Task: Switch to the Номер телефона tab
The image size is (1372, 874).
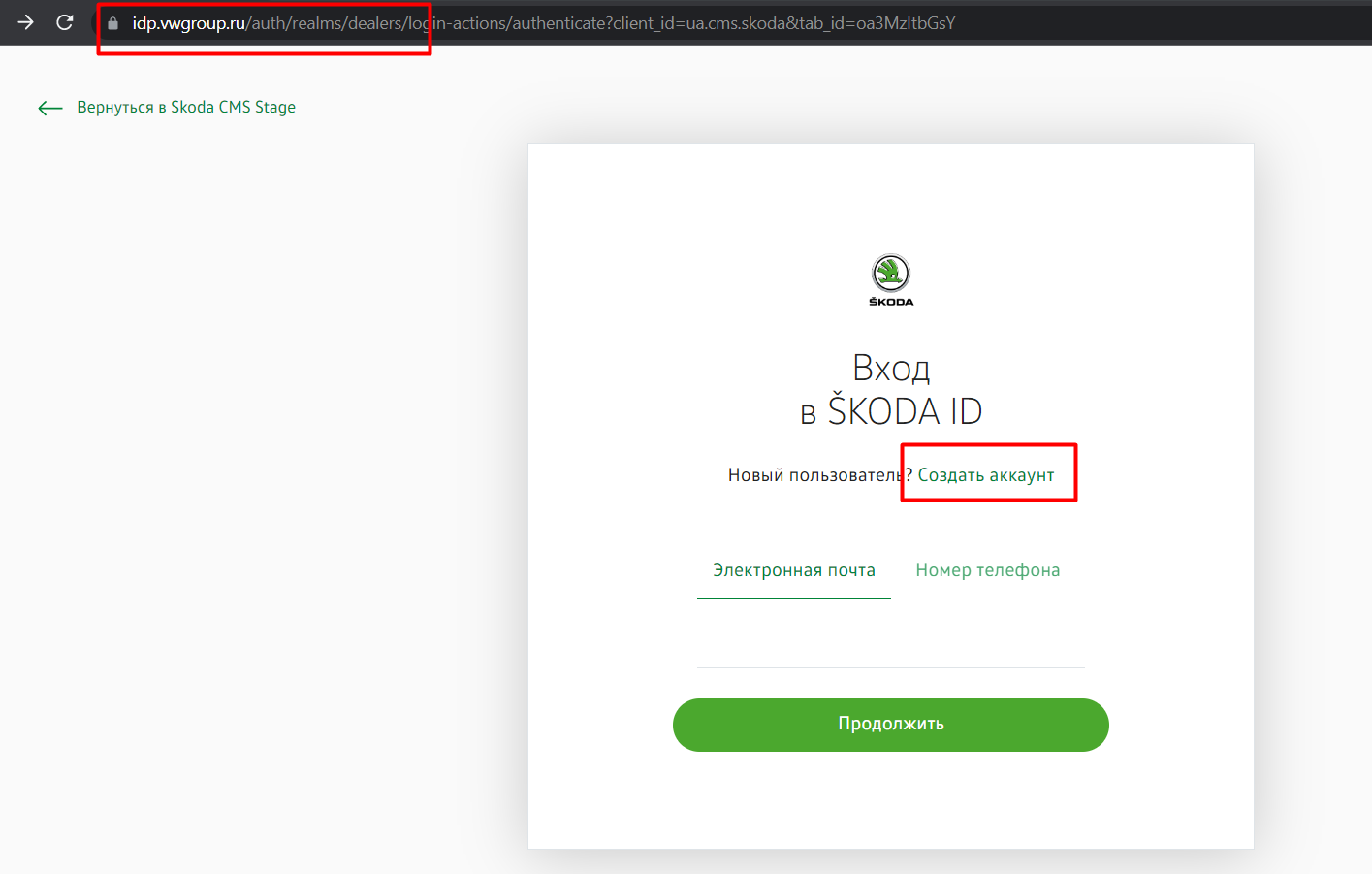Action: (988, 570)
